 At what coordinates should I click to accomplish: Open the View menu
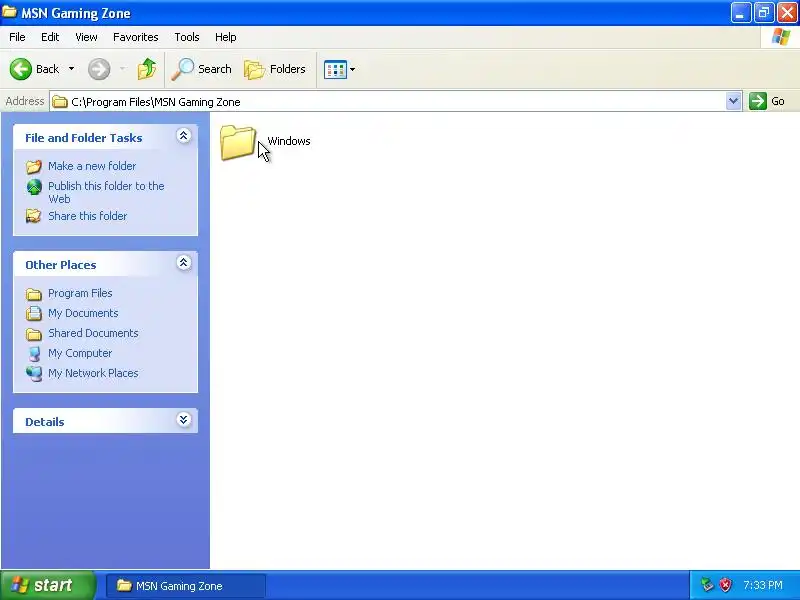[86, 37]
